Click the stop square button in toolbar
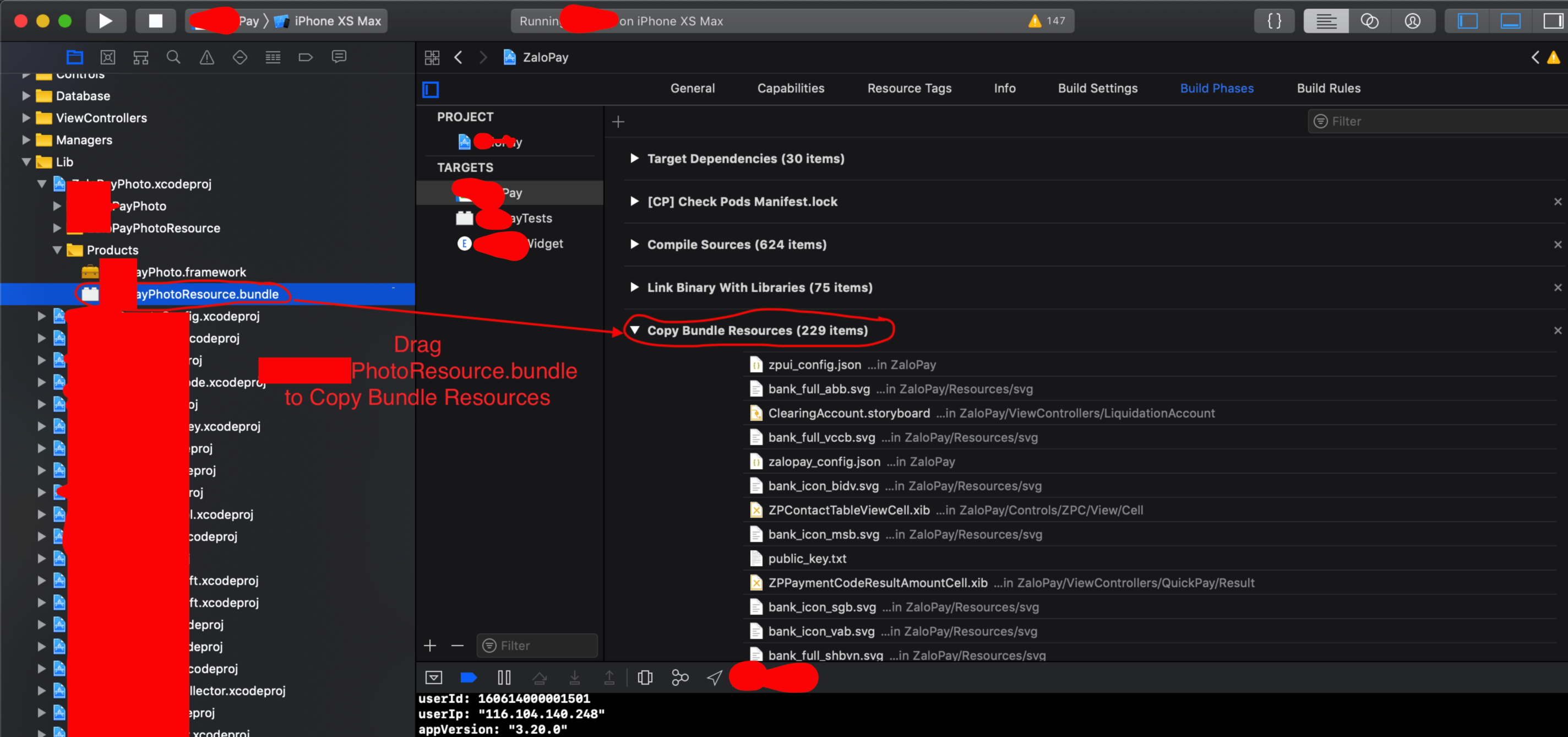Image resolution: width=1568 pixels, height=737 pixels. (155, 19)
